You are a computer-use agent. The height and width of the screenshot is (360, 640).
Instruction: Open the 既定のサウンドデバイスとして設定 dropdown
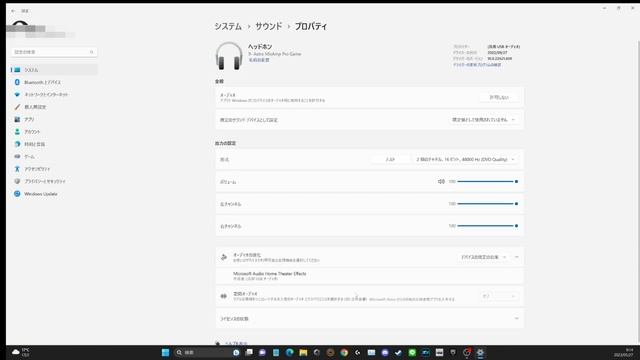pyautogui.click(x=484, y=120)
